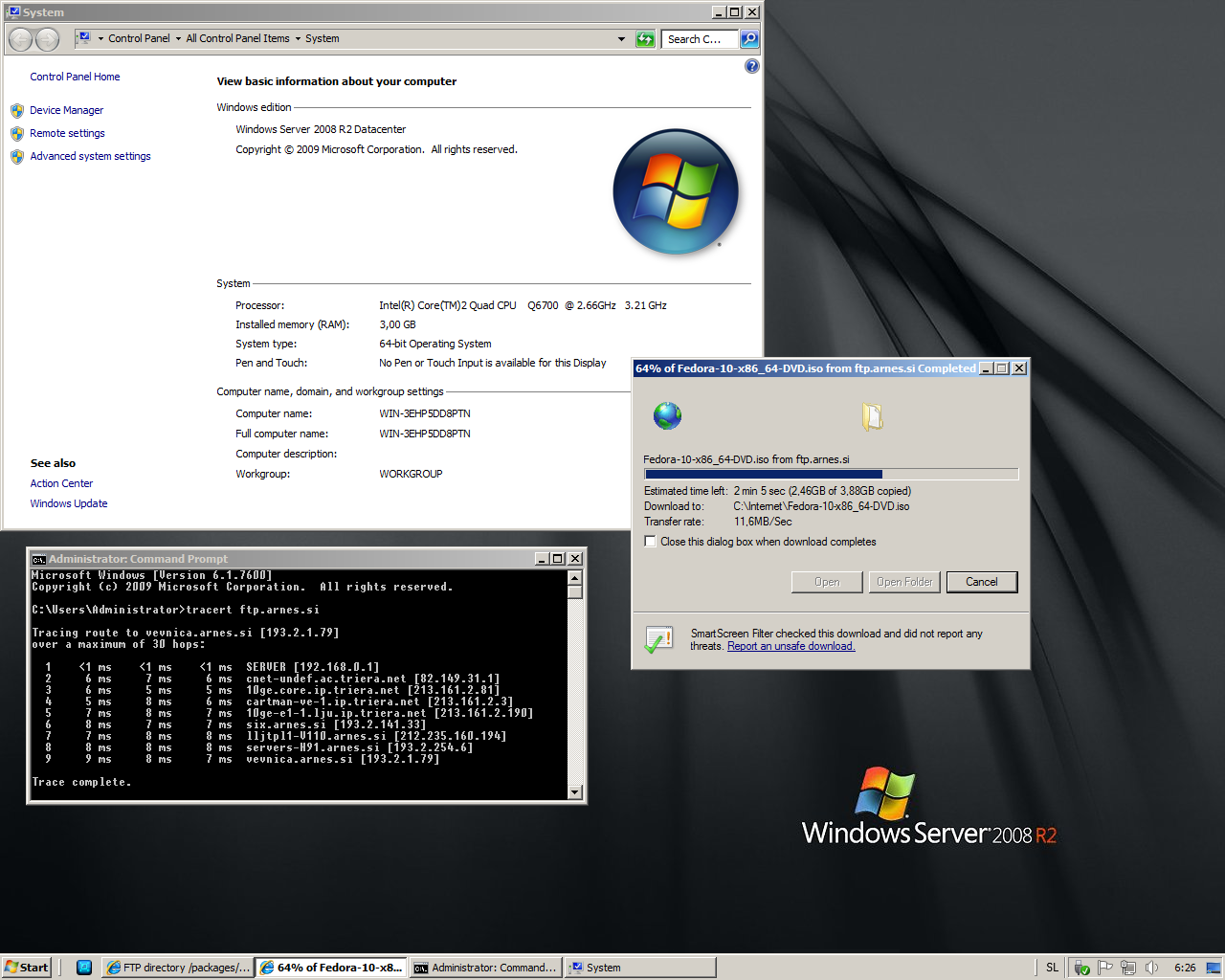Click the SmartScreen checkmark icon

point(658,639)
